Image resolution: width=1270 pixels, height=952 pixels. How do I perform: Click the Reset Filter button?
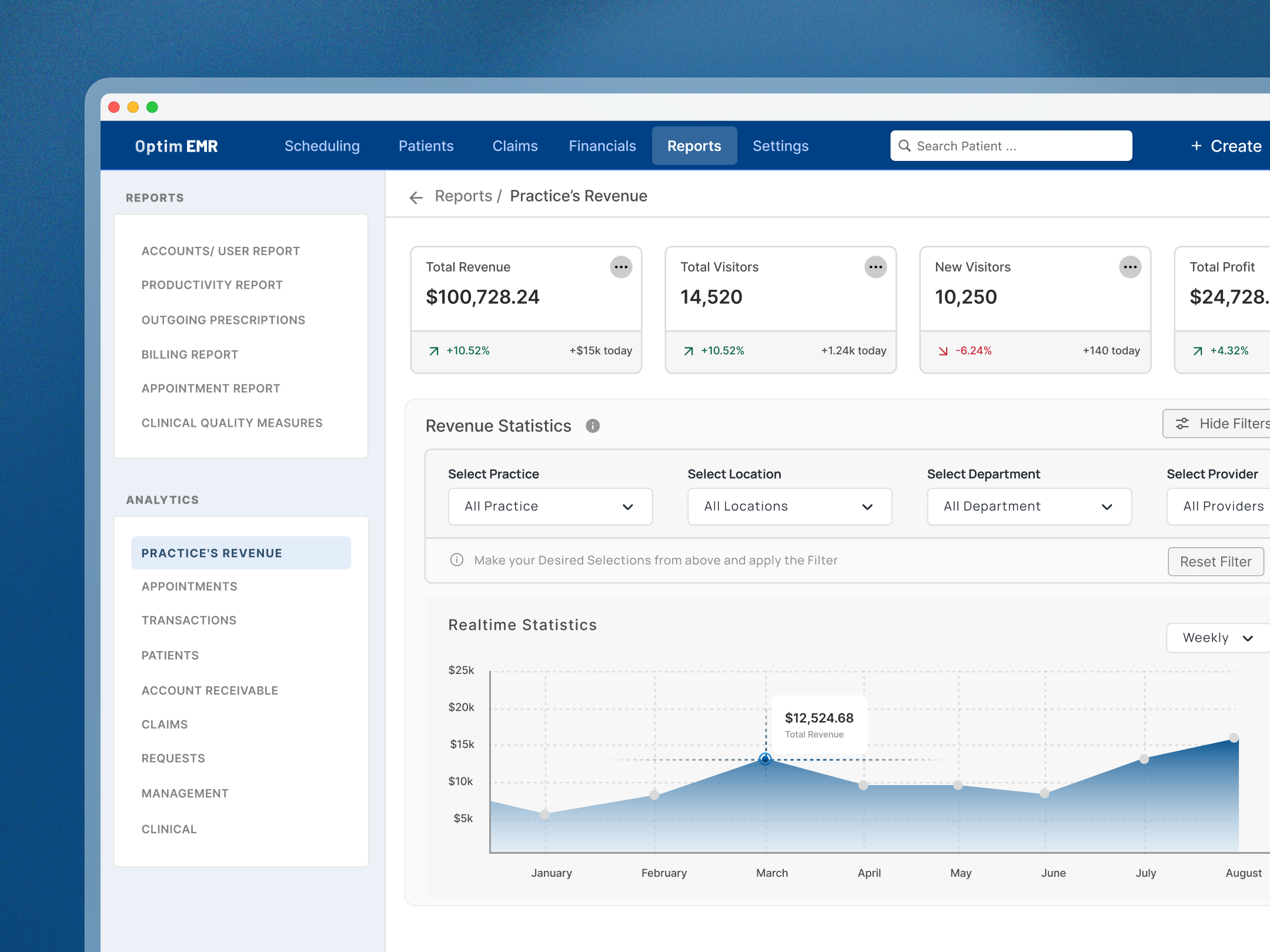click(x=1216, y=561)
